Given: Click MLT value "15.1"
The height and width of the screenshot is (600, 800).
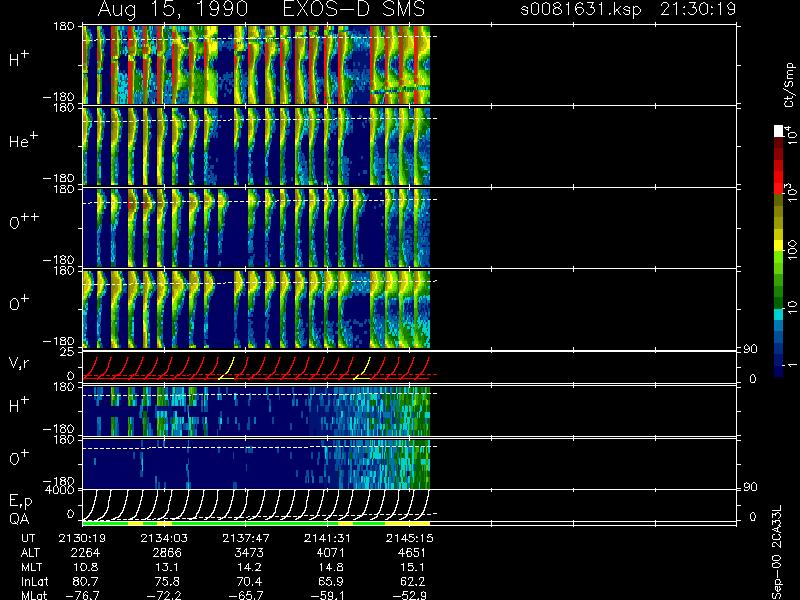Looking at the screenshot, I should click(x=412, y=567).
